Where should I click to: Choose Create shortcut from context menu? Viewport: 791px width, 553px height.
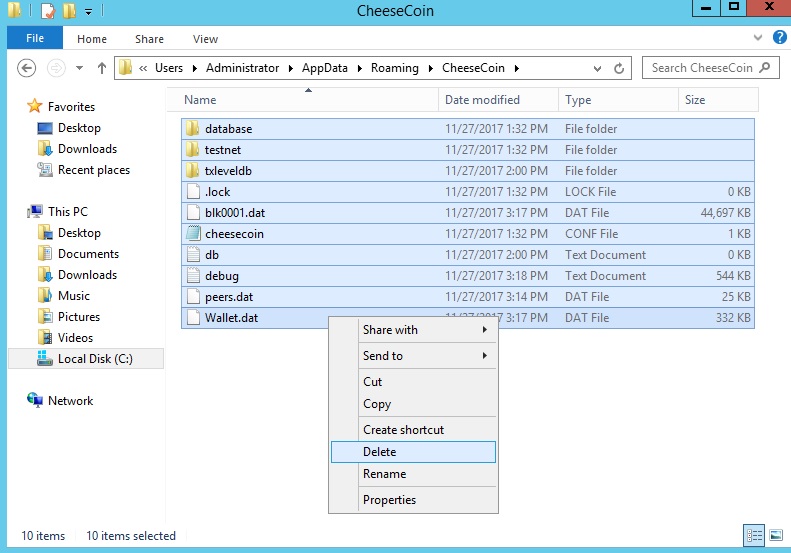click(413, 429)
